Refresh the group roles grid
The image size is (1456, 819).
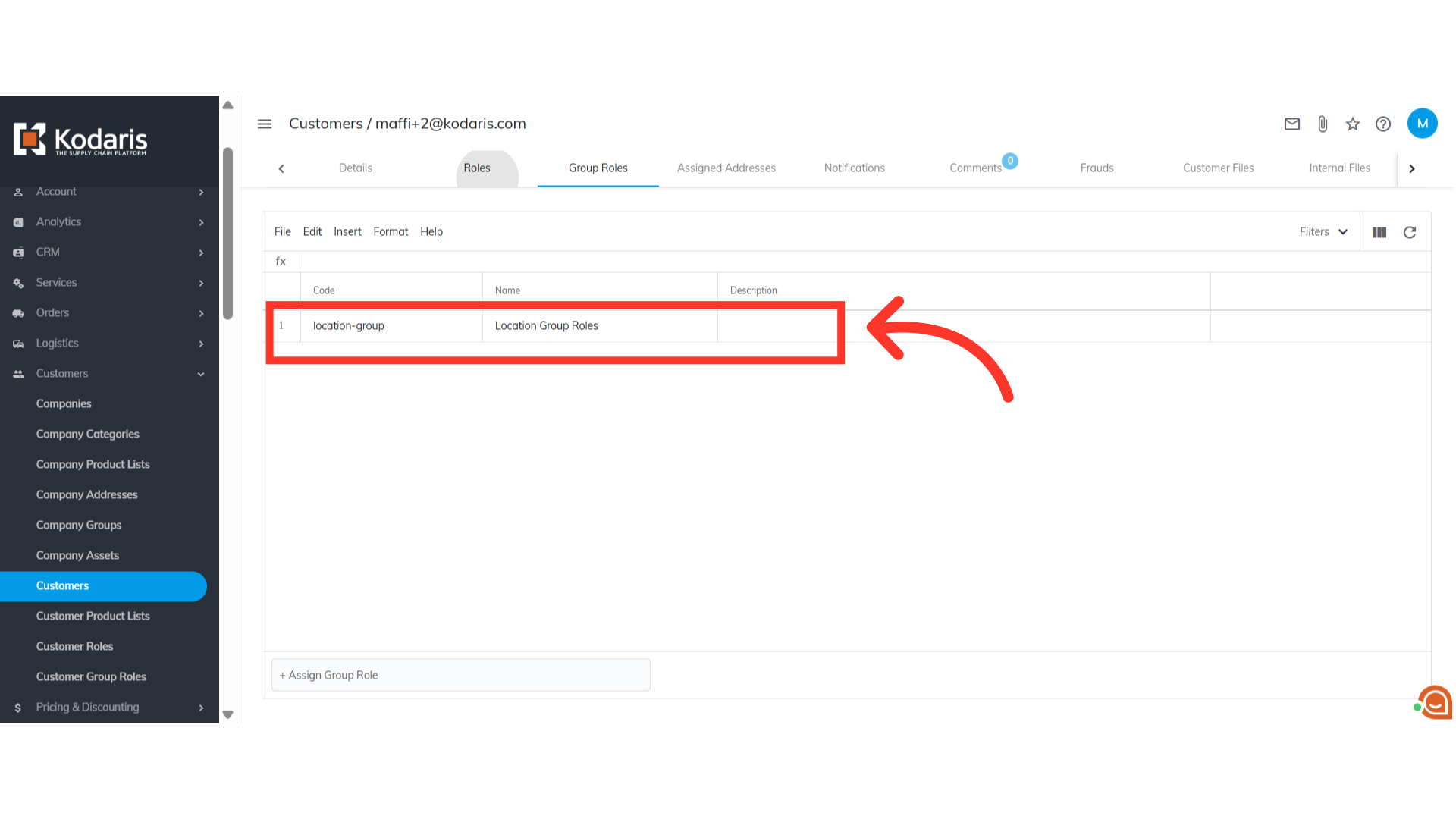[1410, 233]
